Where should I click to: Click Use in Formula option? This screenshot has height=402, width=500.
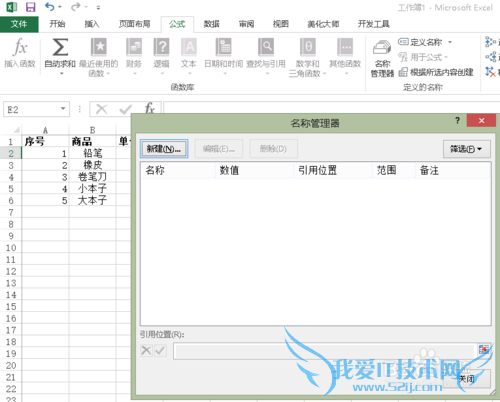[423, 57]
